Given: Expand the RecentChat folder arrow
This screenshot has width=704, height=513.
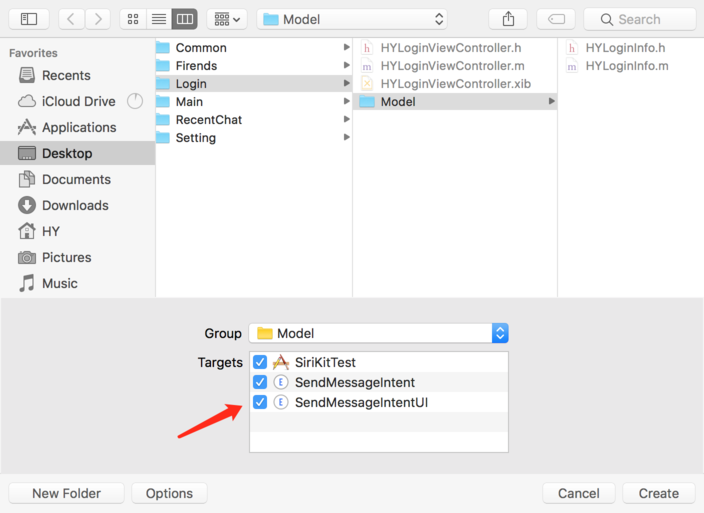Looking at the screenshot, I should [346, 119].
